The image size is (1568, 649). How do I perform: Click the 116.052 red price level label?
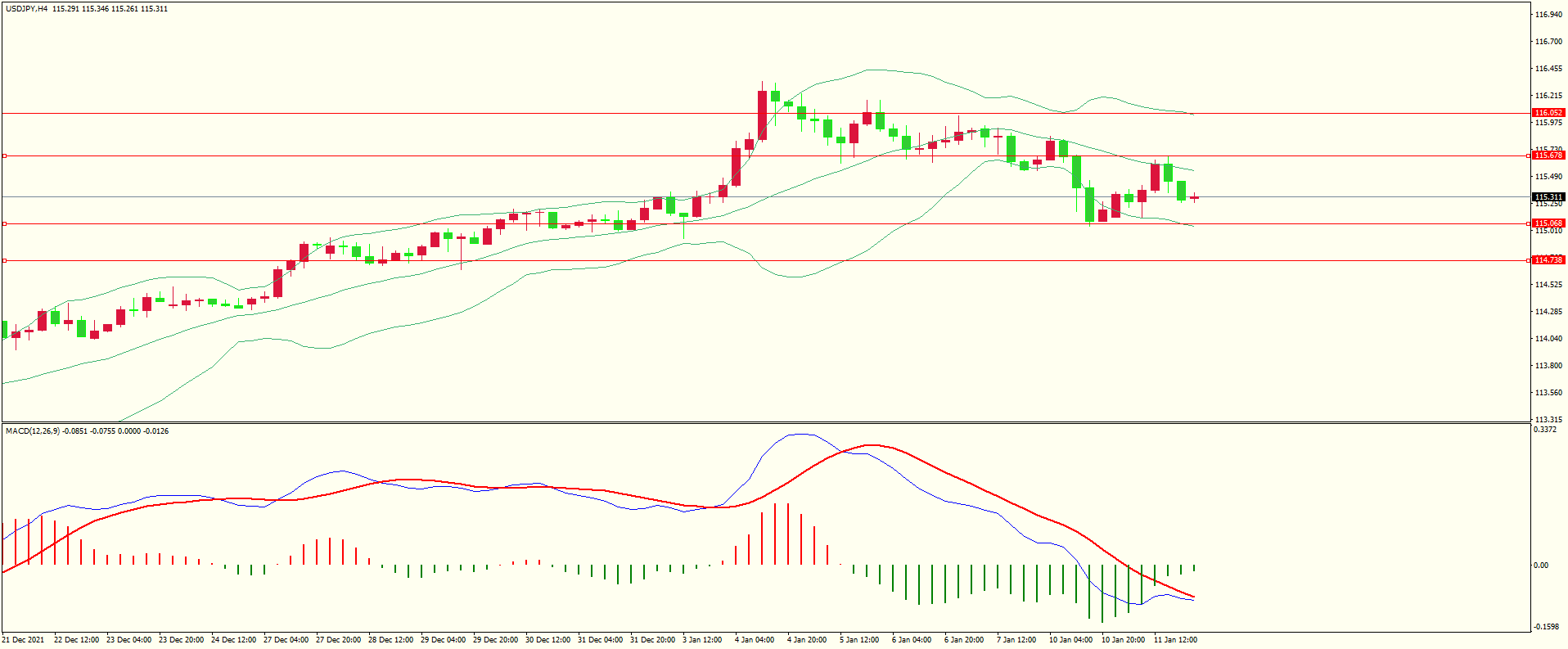1548,113
